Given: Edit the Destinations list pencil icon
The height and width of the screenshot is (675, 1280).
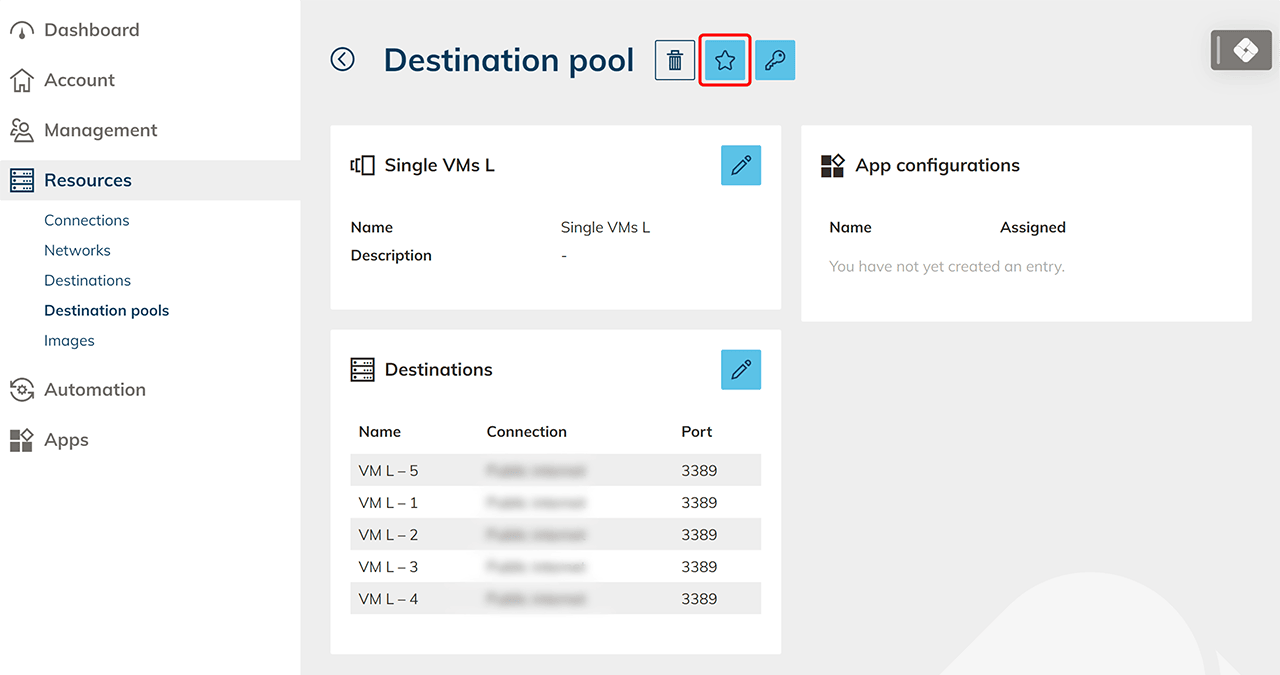Looking at the screenshot, I should click(x=741, y=370).
